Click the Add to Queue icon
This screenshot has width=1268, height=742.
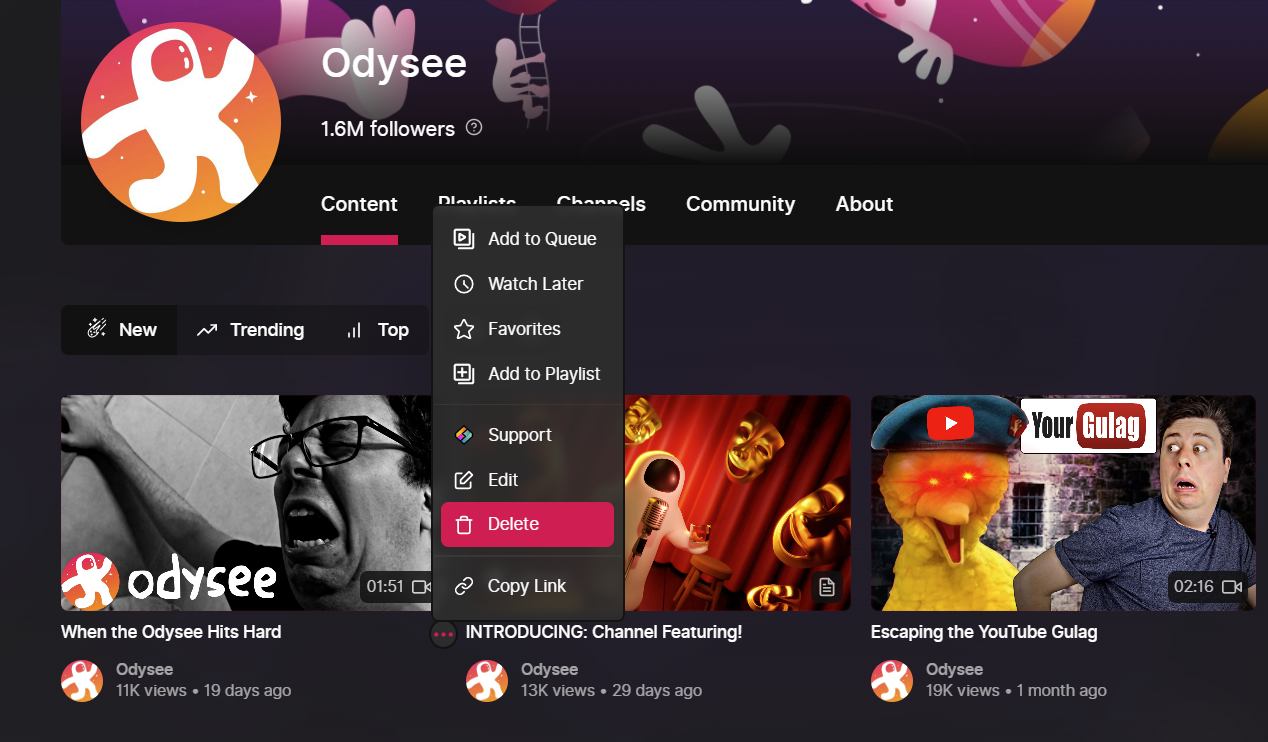tap(463, 238)
